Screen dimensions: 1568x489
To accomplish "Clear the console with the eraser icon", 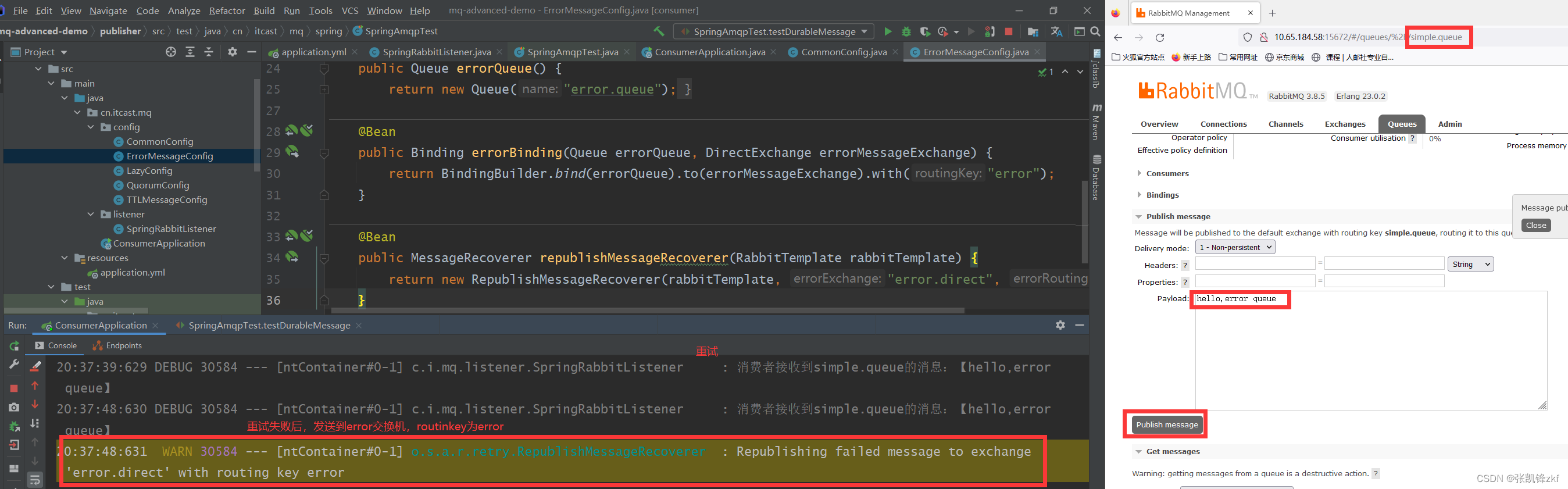I will (x=35, y=366).
